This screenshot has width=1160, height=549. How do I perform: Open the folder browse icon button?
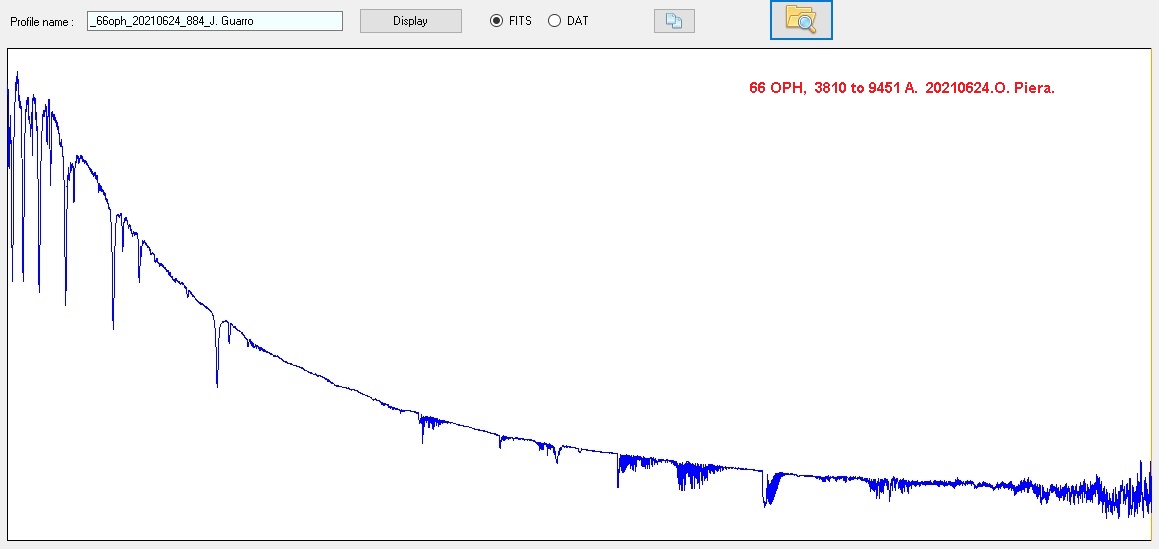point(801,20)
